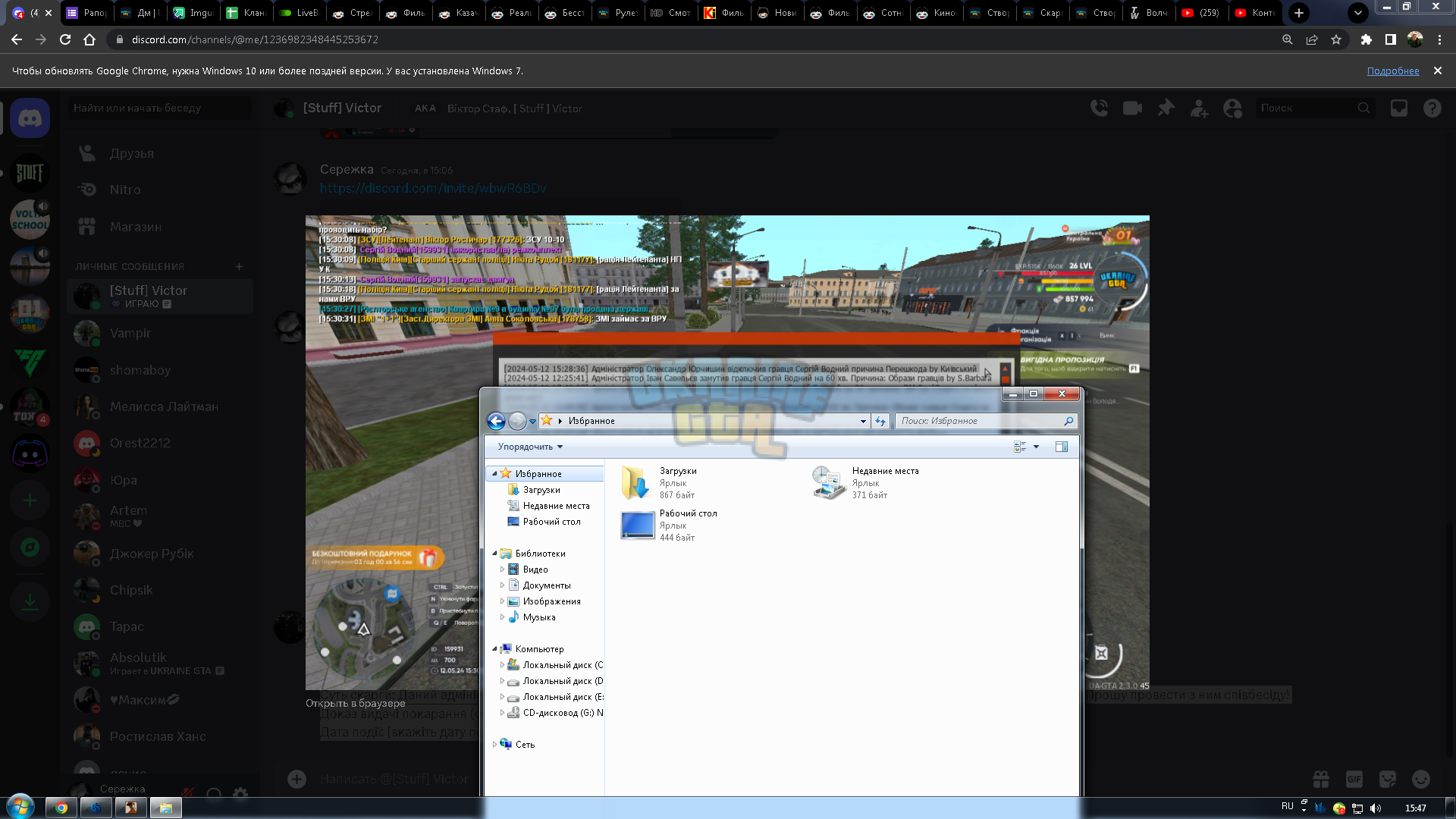Go back in the Explorer window
This screenshot has height=819, width=1456.
(496, 421)
